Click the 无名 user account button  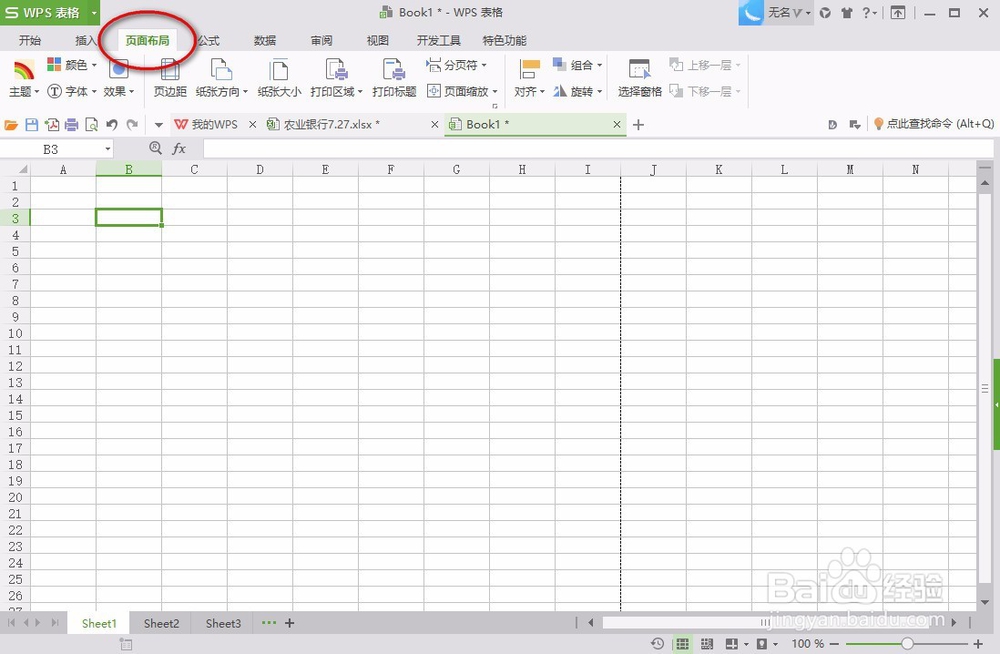(788, 13)
